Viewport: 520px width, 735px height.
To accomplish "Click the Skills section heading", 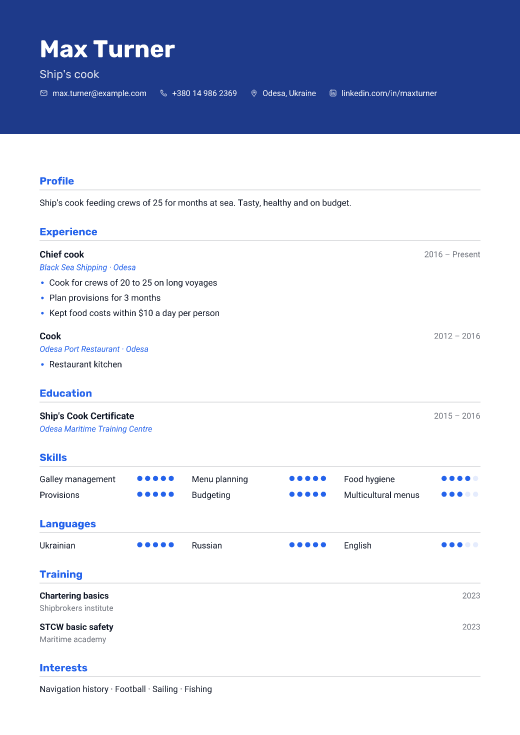I will [53, 458].
